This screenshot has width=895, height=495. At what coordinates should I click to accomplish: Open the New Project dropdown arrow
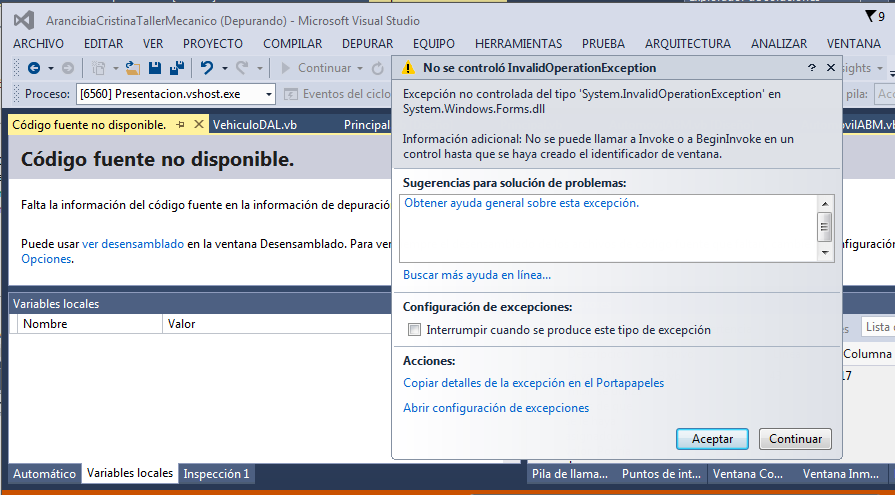(x=115, y=69)
